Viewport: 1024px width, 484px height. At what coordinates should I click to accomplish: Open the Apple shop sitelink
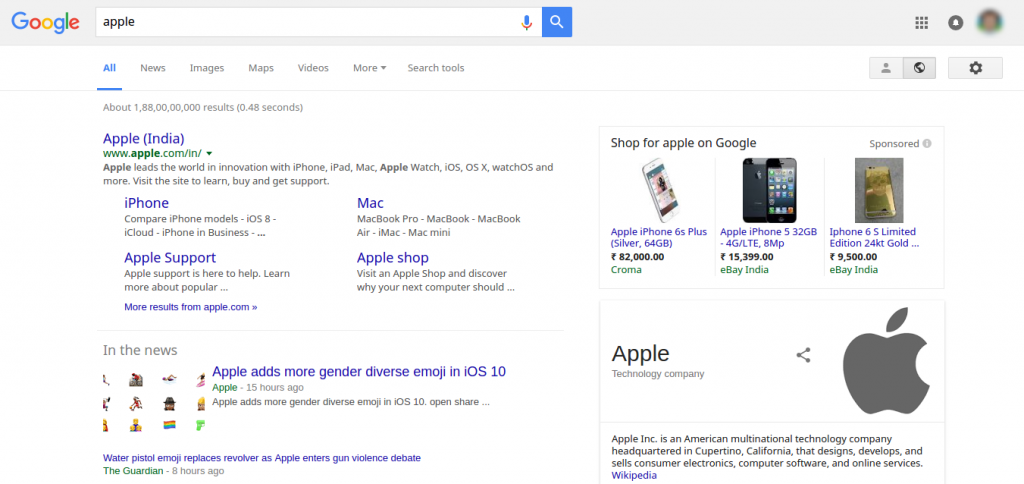point(392,258)
